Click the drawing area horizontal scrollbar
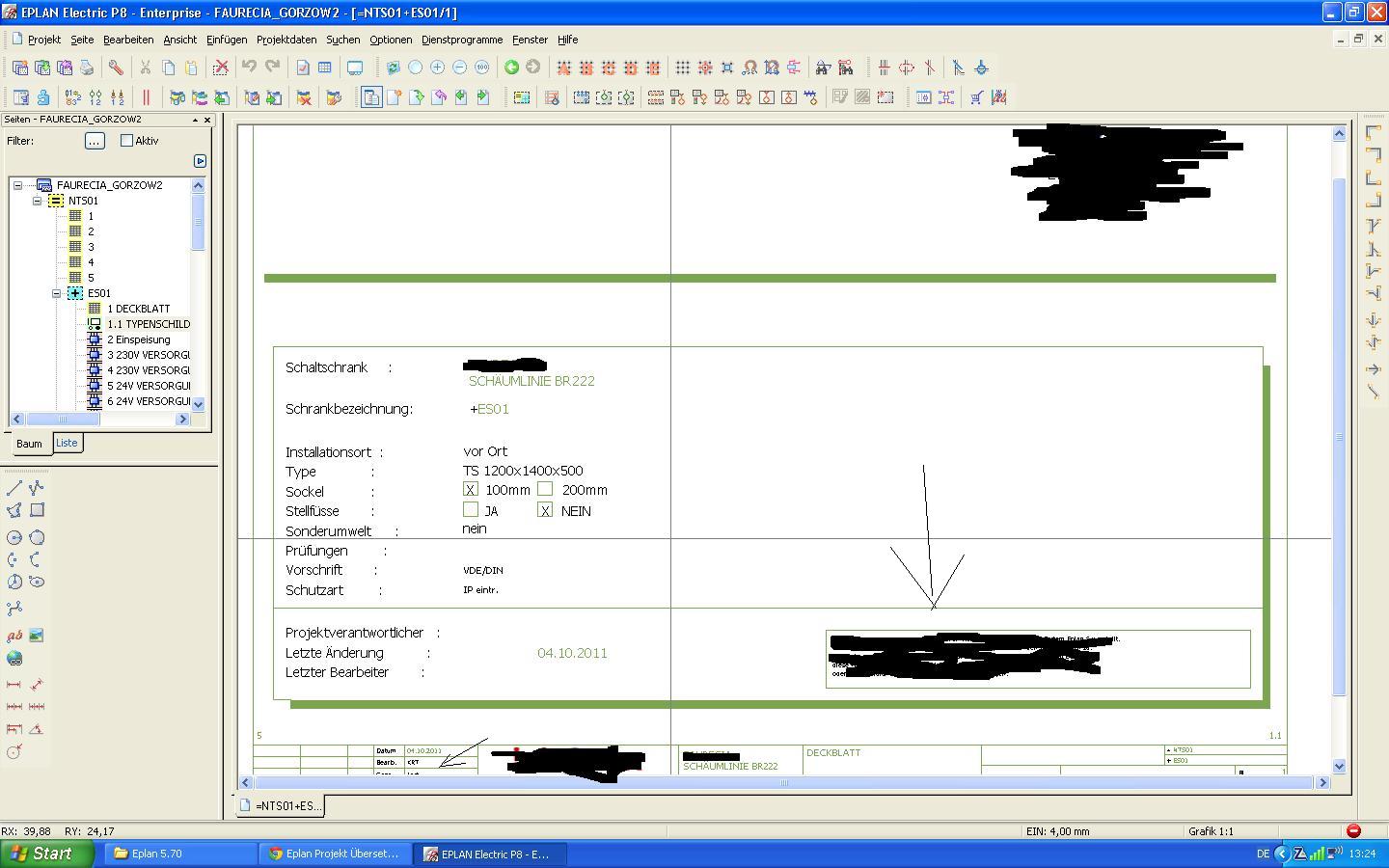The image size is (1389, 868). pos(785,783)
